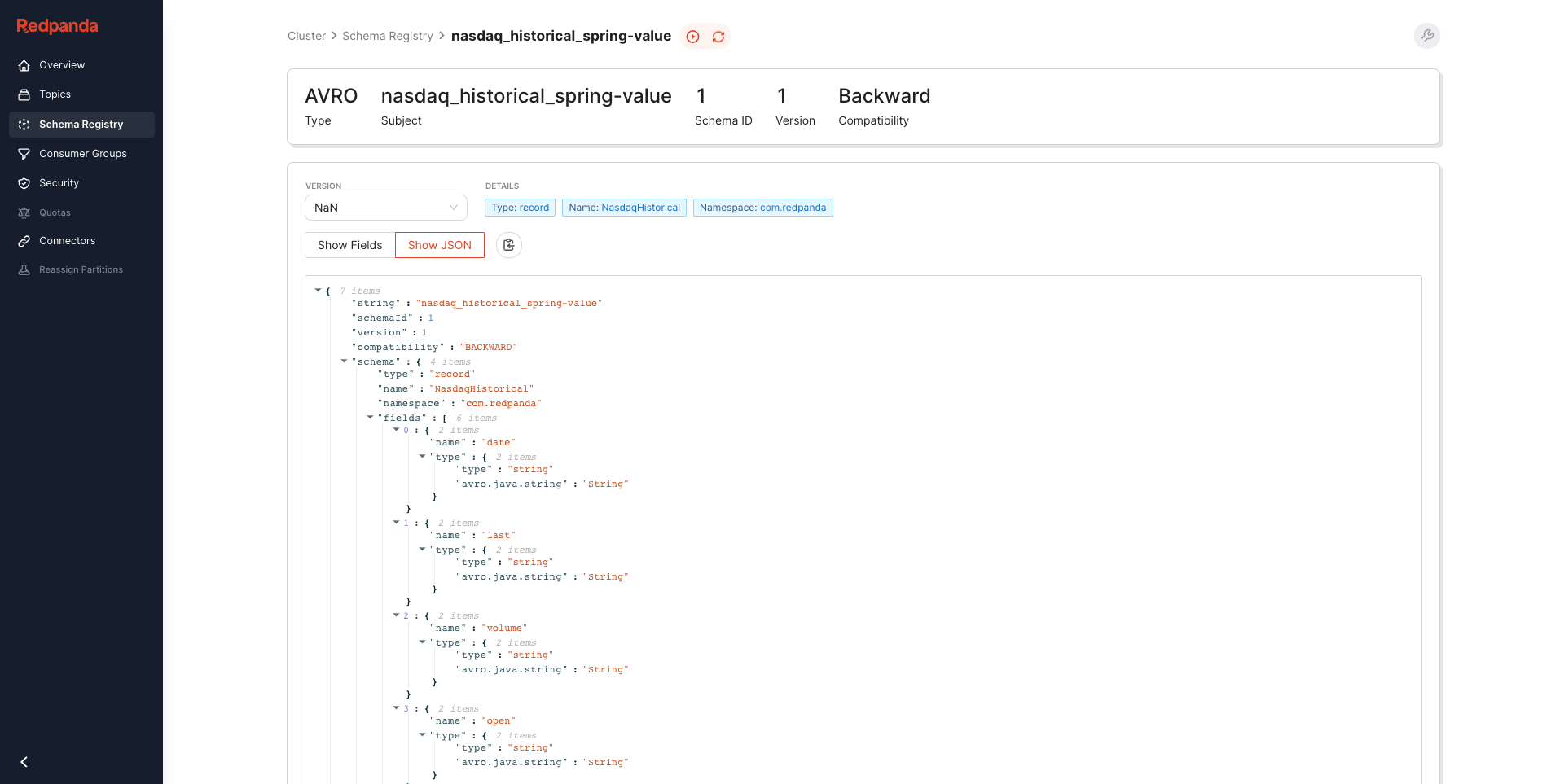Collapse the root JSON object
This screenshot has width=1564, height=784.
point(318,290)
